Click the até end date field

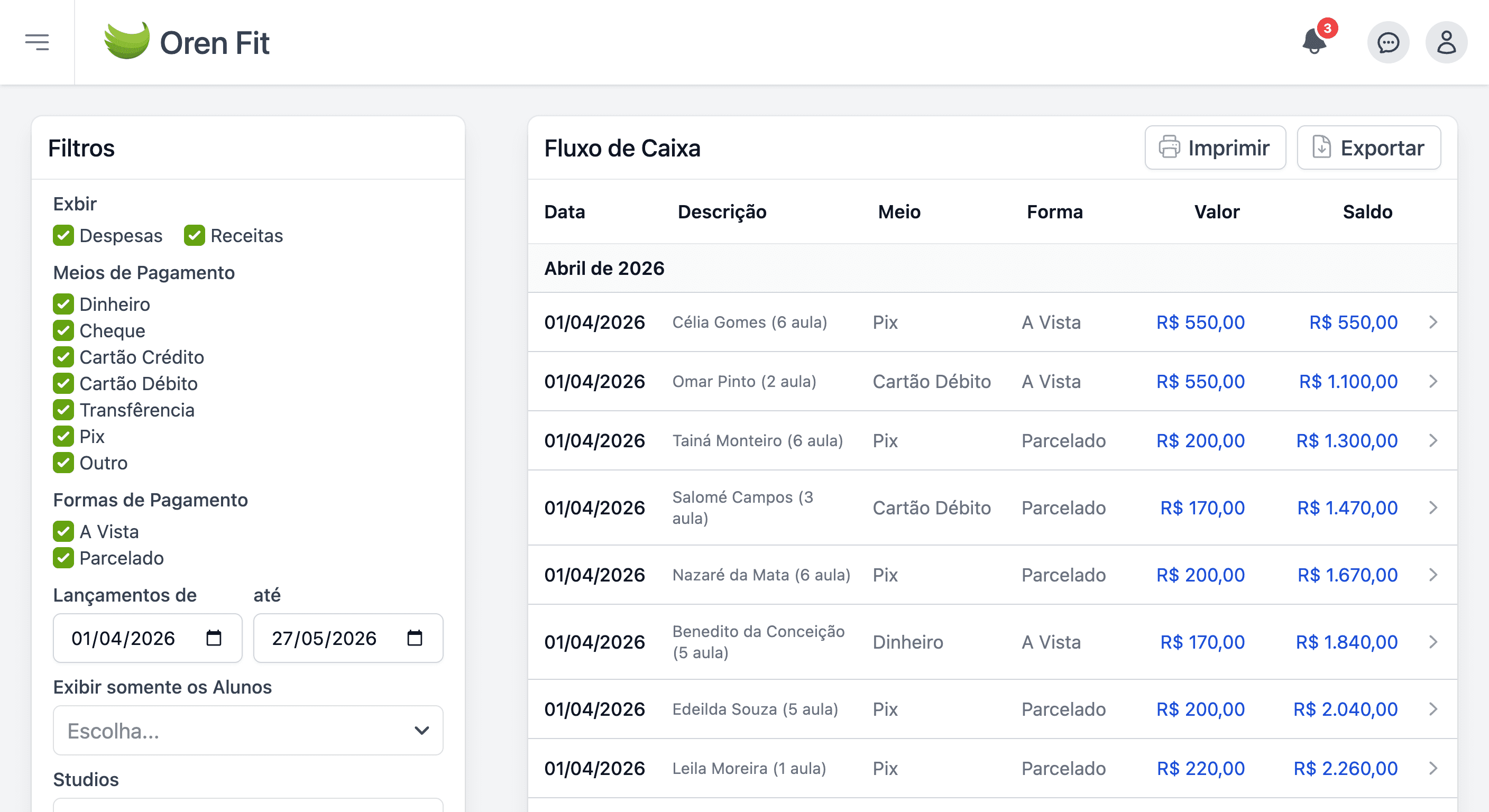coord(348,638)
